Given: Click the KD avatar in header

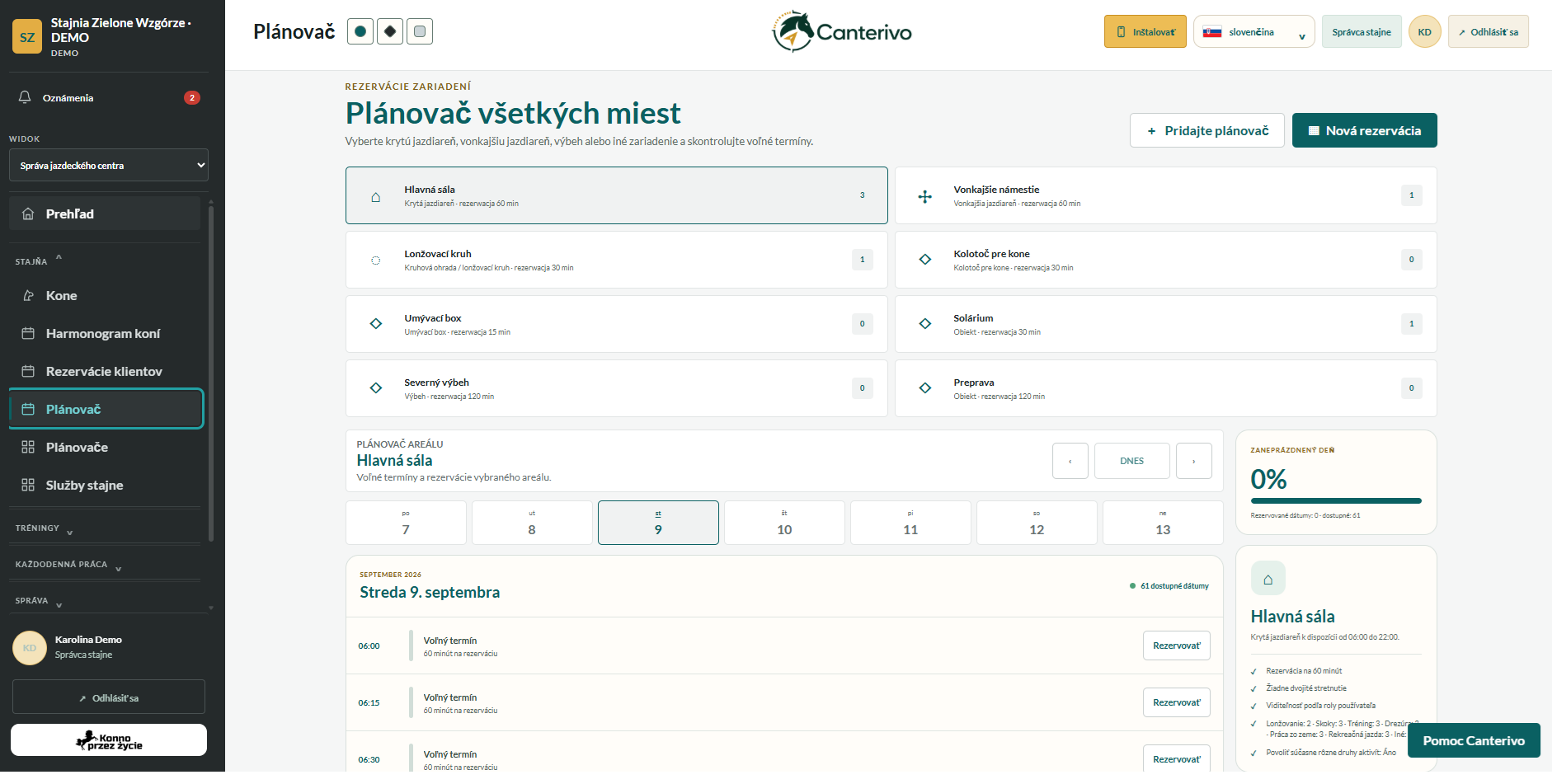Looking at the screenshot, I should (1424, 32).
